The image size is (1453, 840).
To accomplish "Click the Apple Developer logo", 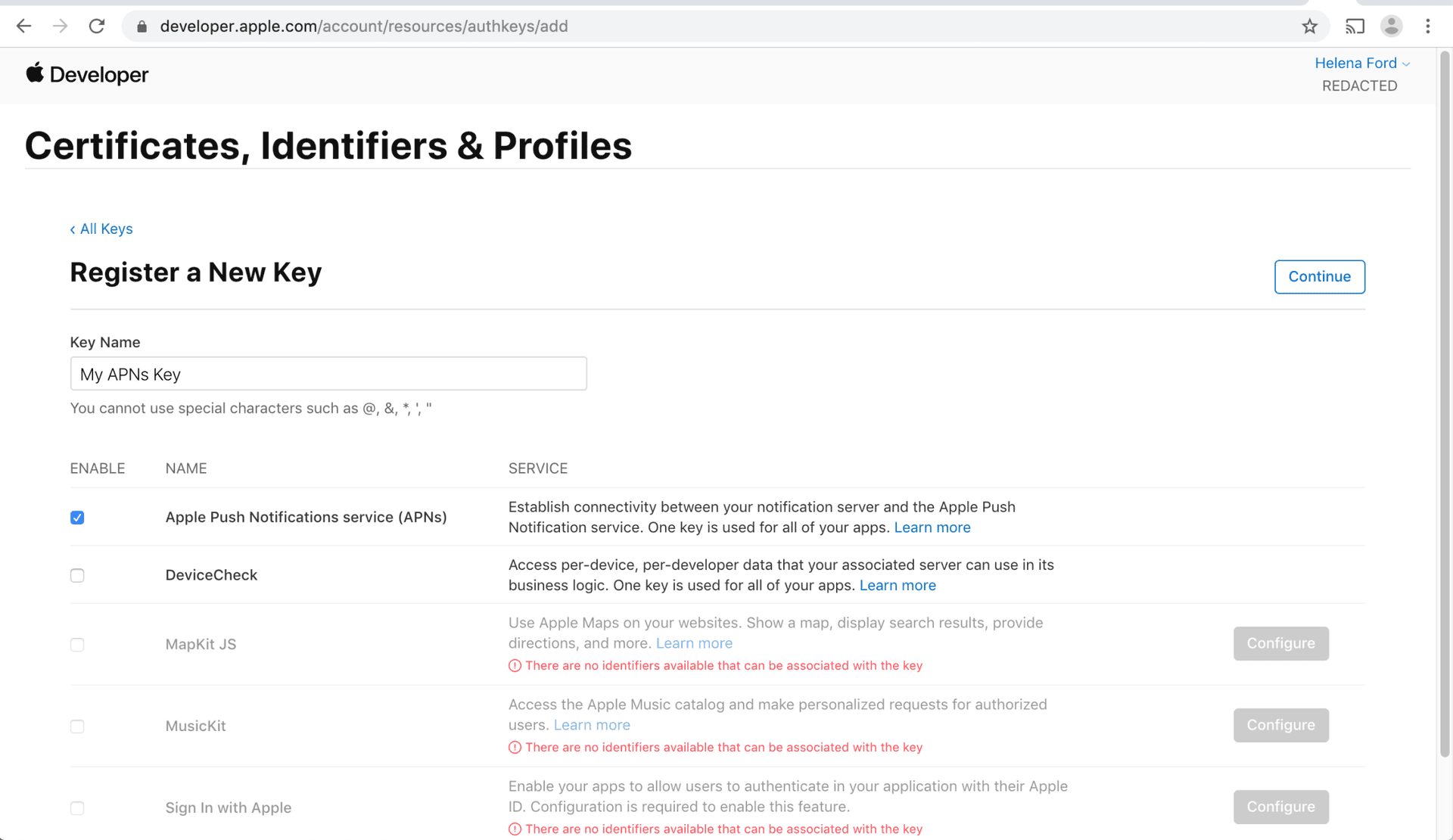I will [x=87, y=74].
